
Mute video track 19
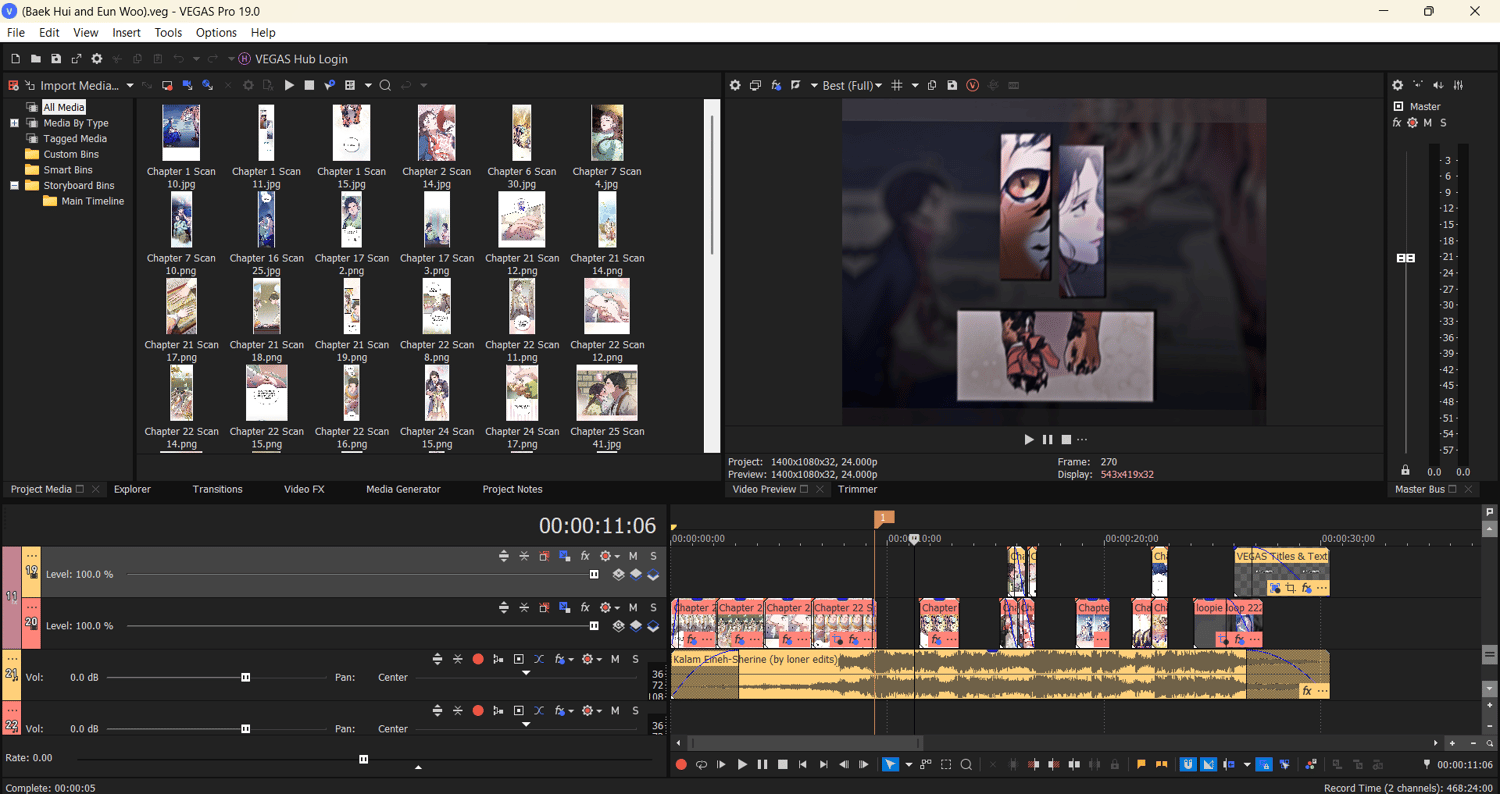point(633,556)
